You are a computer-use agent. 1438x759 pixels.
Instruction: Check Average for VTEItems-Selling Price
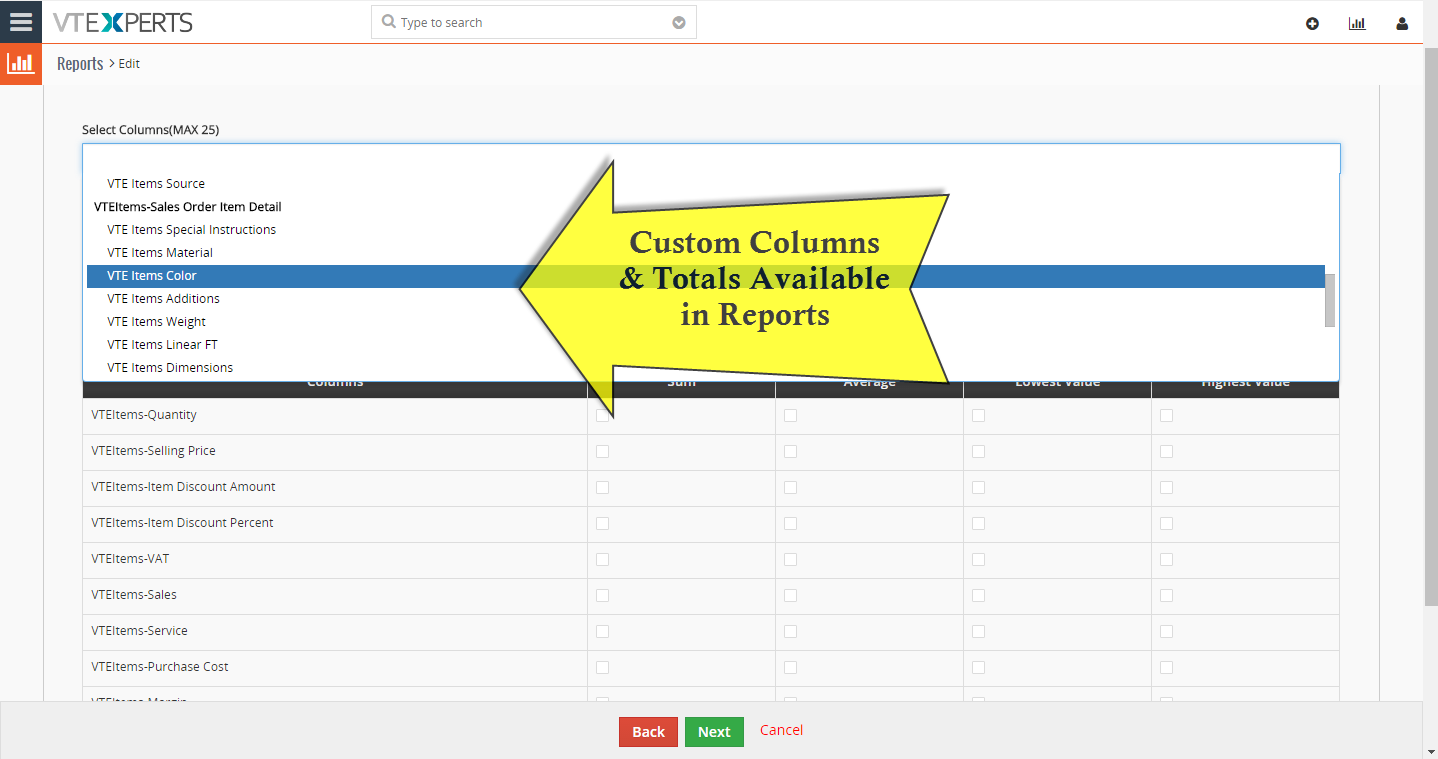point(790,451)
